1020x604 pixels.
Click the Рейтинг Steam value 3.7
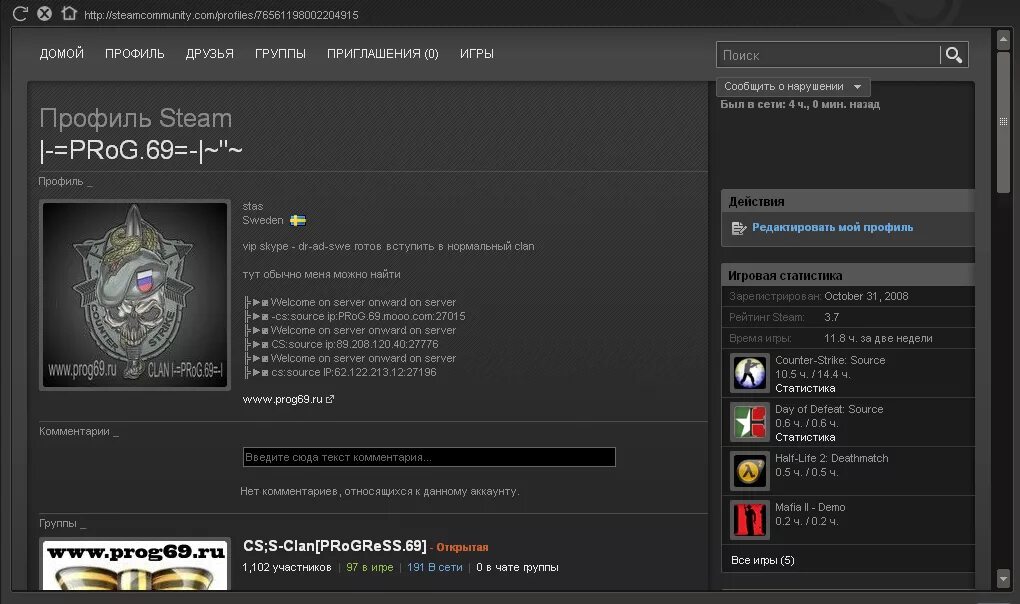click(831, 317)
